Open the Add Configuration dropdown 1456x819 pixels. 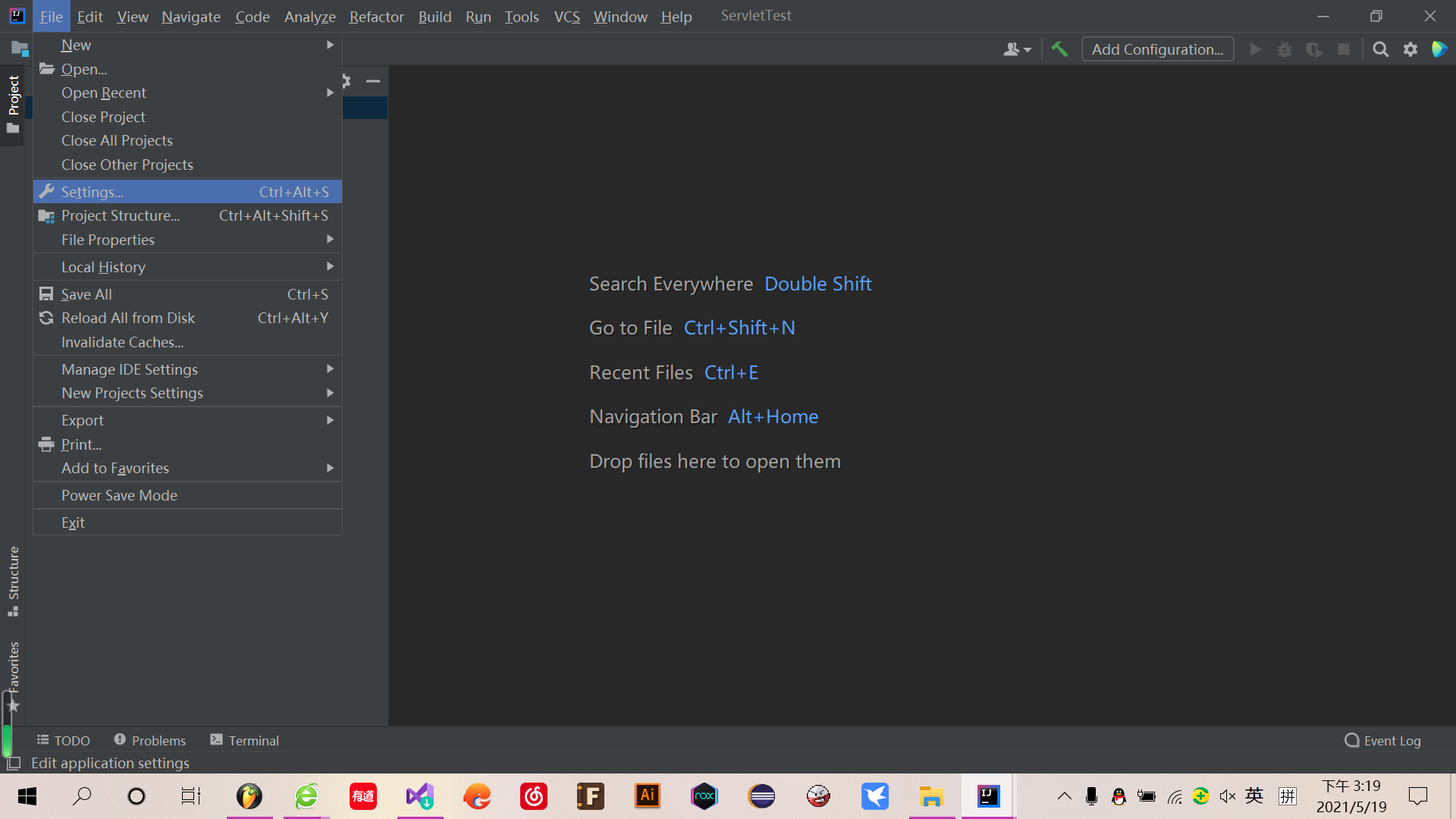(1157, 49)
